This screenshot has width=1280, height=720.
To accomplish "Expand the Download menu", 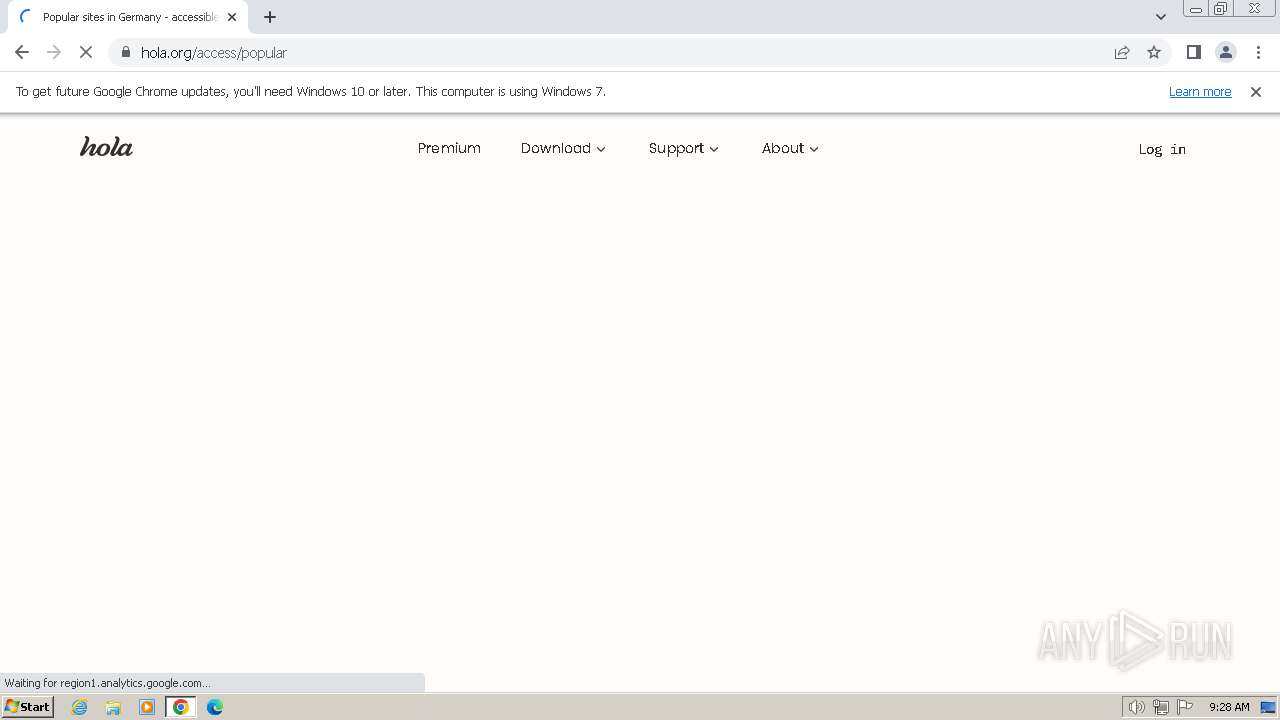I will coord(563,148).
